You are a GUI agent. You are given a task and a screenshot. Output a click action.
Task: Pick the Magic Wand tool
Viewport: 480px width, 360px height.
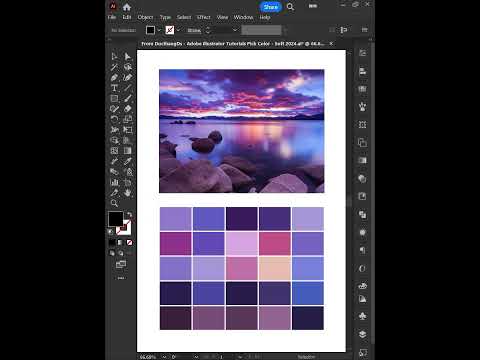[x=114, y=67]
